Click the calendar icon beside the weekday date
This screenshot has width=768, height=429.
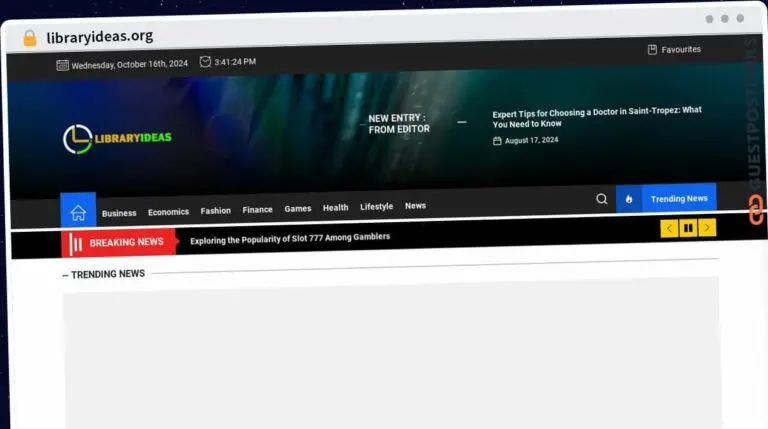point(62,65)
